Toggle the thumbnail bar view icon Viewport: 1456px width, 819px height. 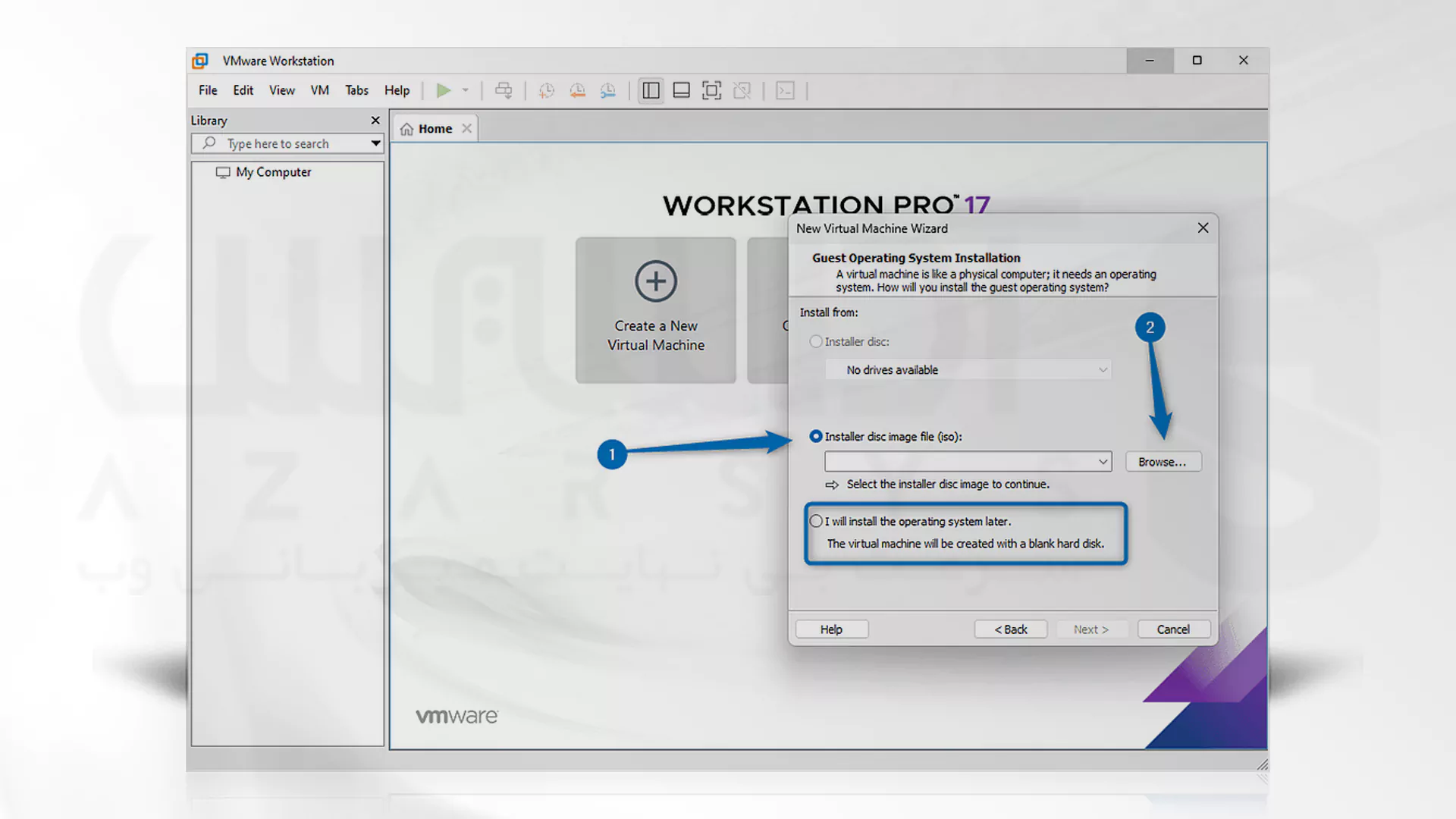tap(681, 91)
